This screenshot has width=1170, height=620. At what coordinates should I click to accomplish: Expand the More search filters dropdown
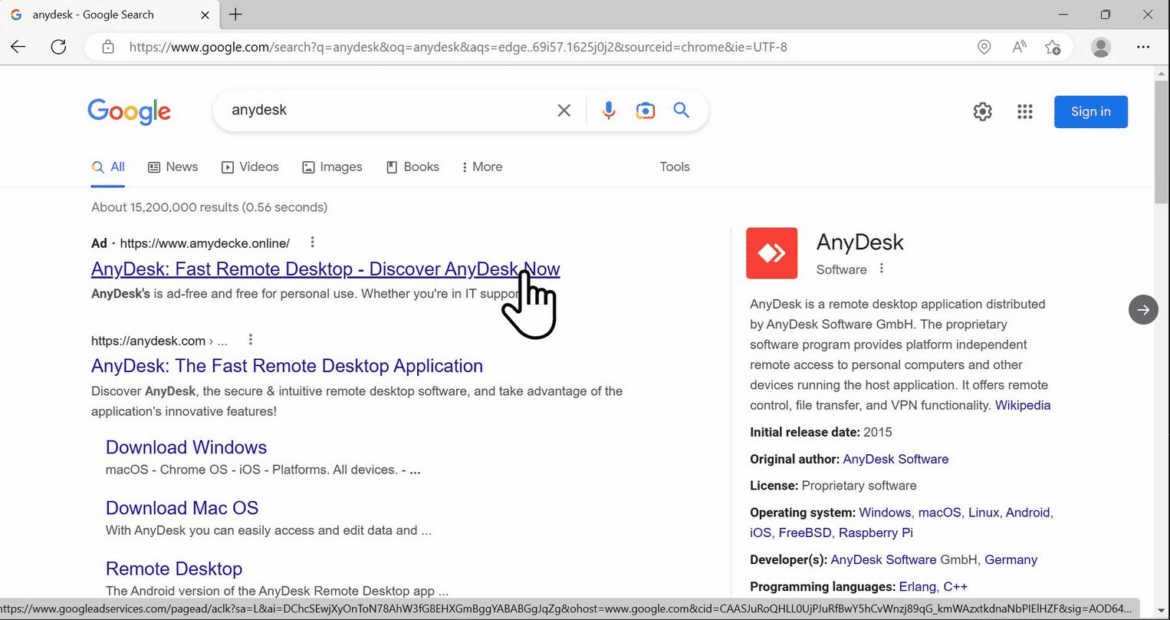point(482,167)
